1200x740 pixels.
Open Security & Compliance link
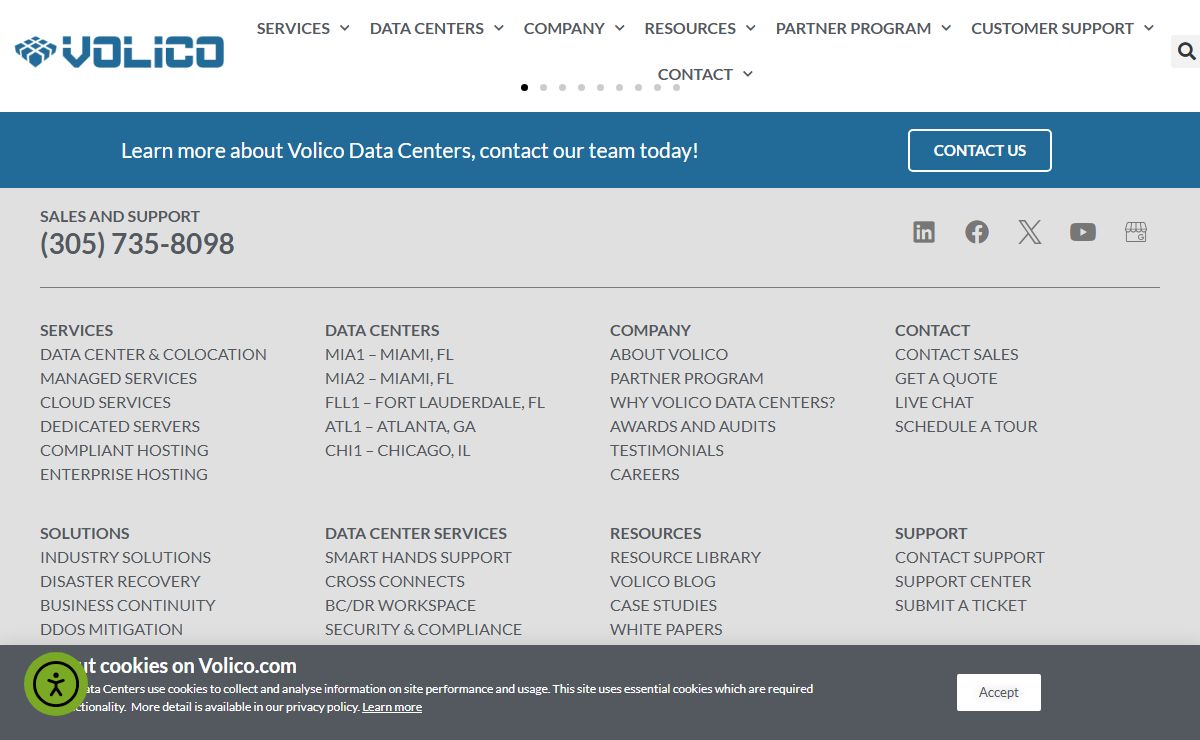click(423, 629)
